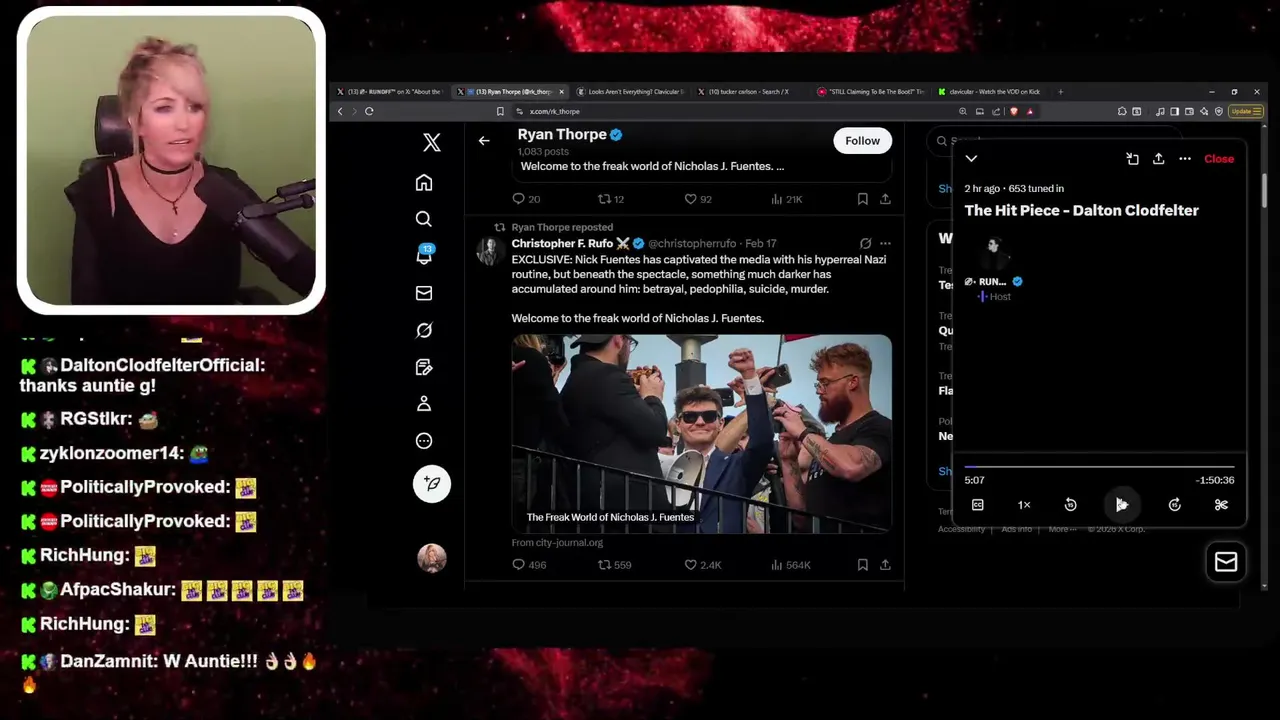
Task: Switch to clavicular Kick VOD tab
Action: point(990,92)
